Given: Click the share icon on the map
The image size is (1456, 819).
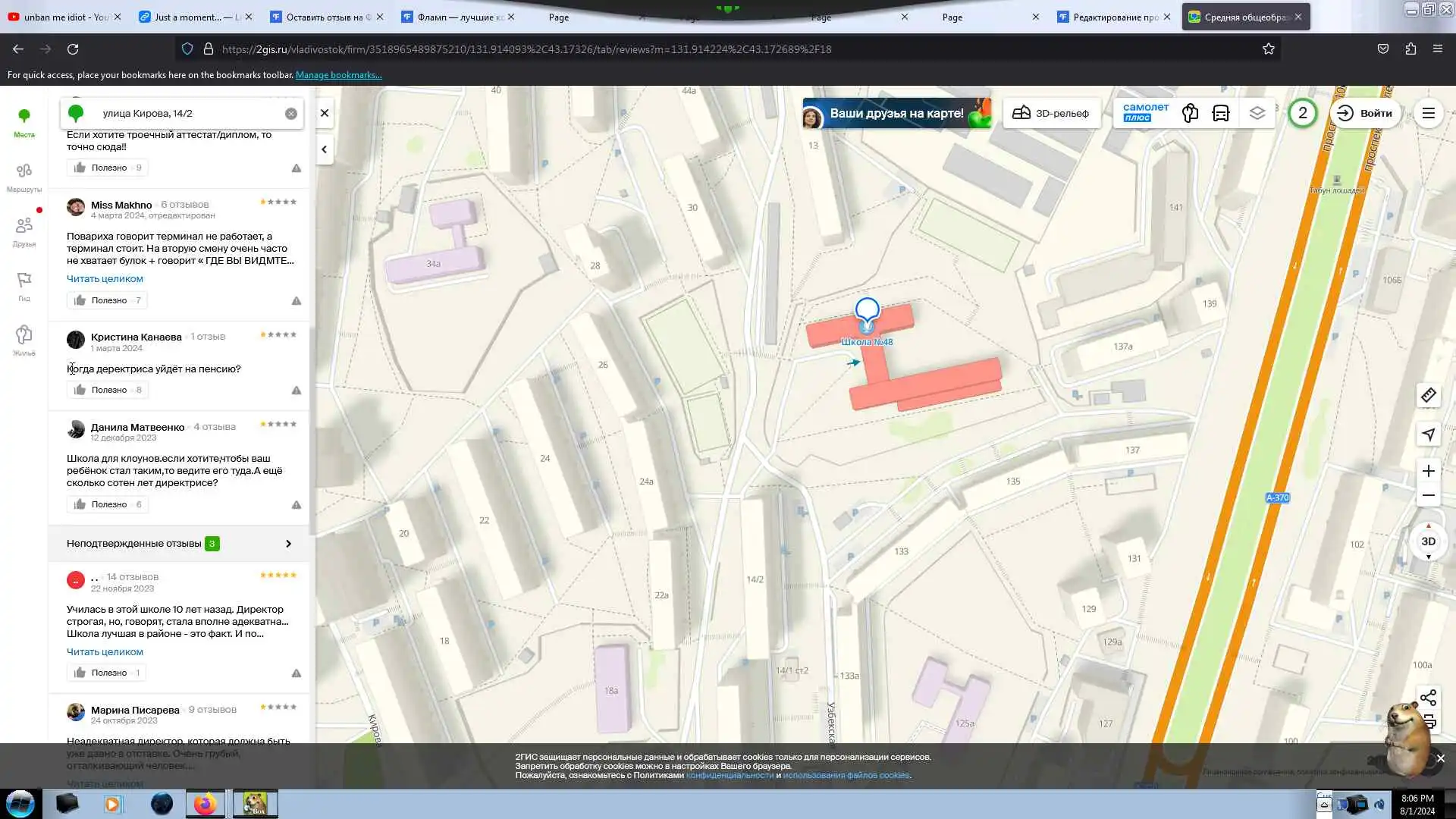Looking at the screenshot, I should coord(1428,698).
